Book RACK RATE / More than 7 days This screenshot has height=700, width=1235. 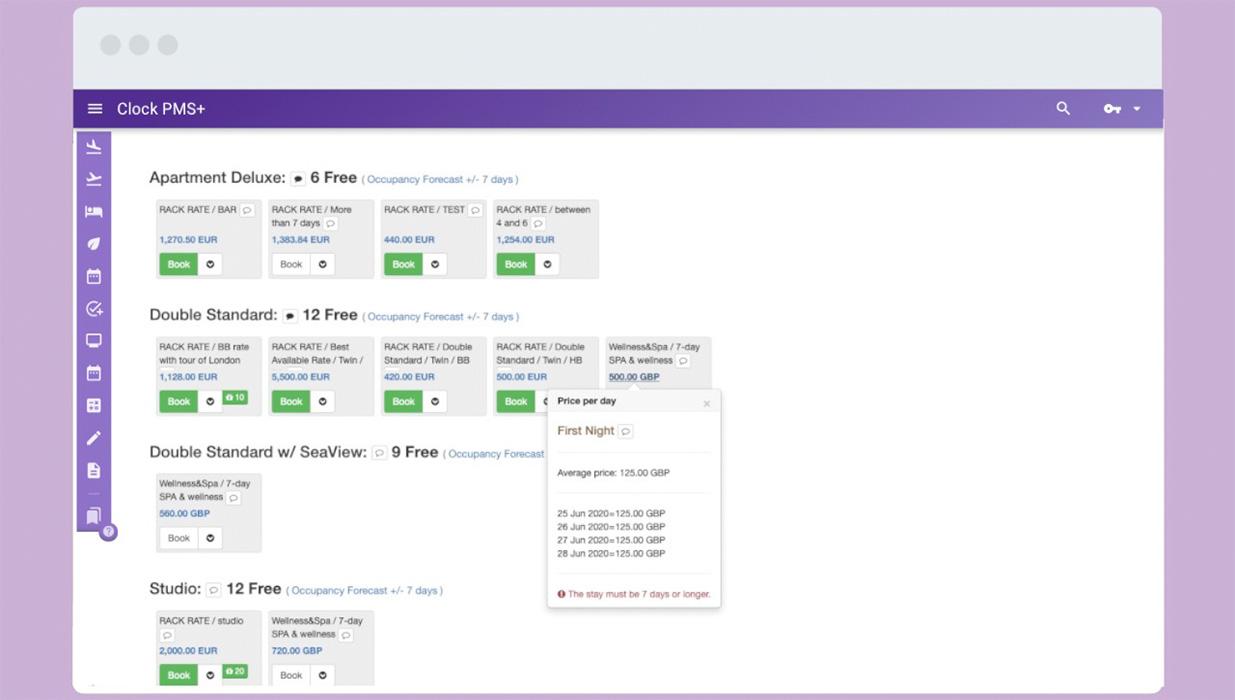point(291,265)
